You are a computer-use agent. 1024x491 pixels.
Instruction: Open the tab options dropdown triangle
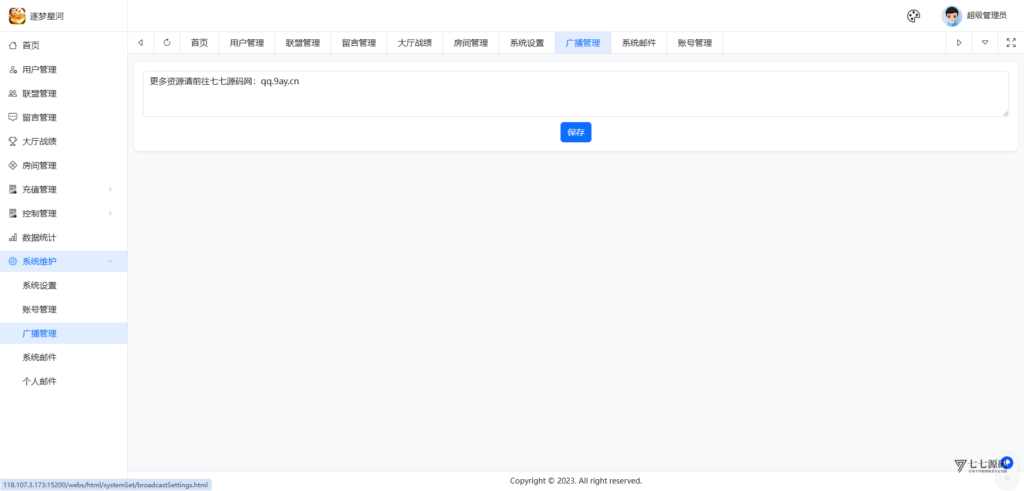click(x=985, y=42)
